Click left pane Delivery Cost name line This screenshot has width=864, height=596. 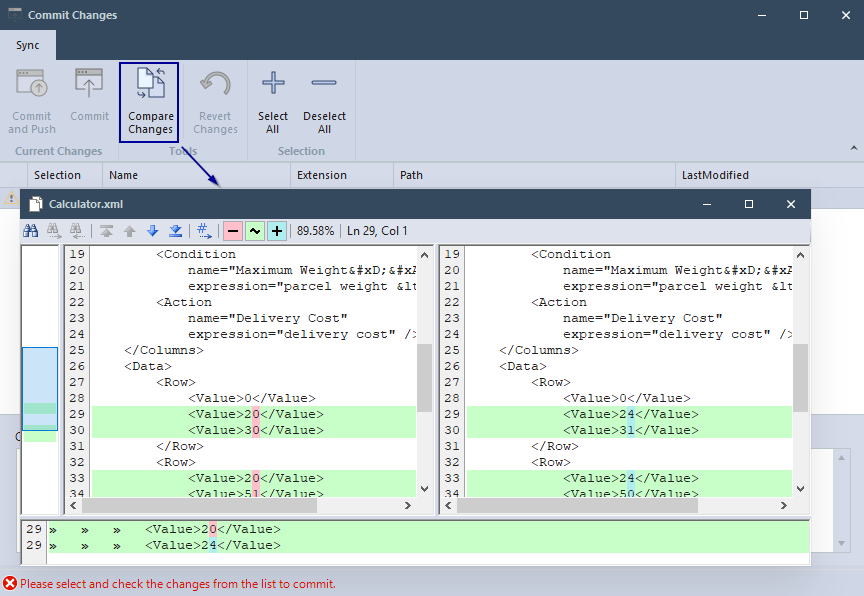(x=267, y=318)
